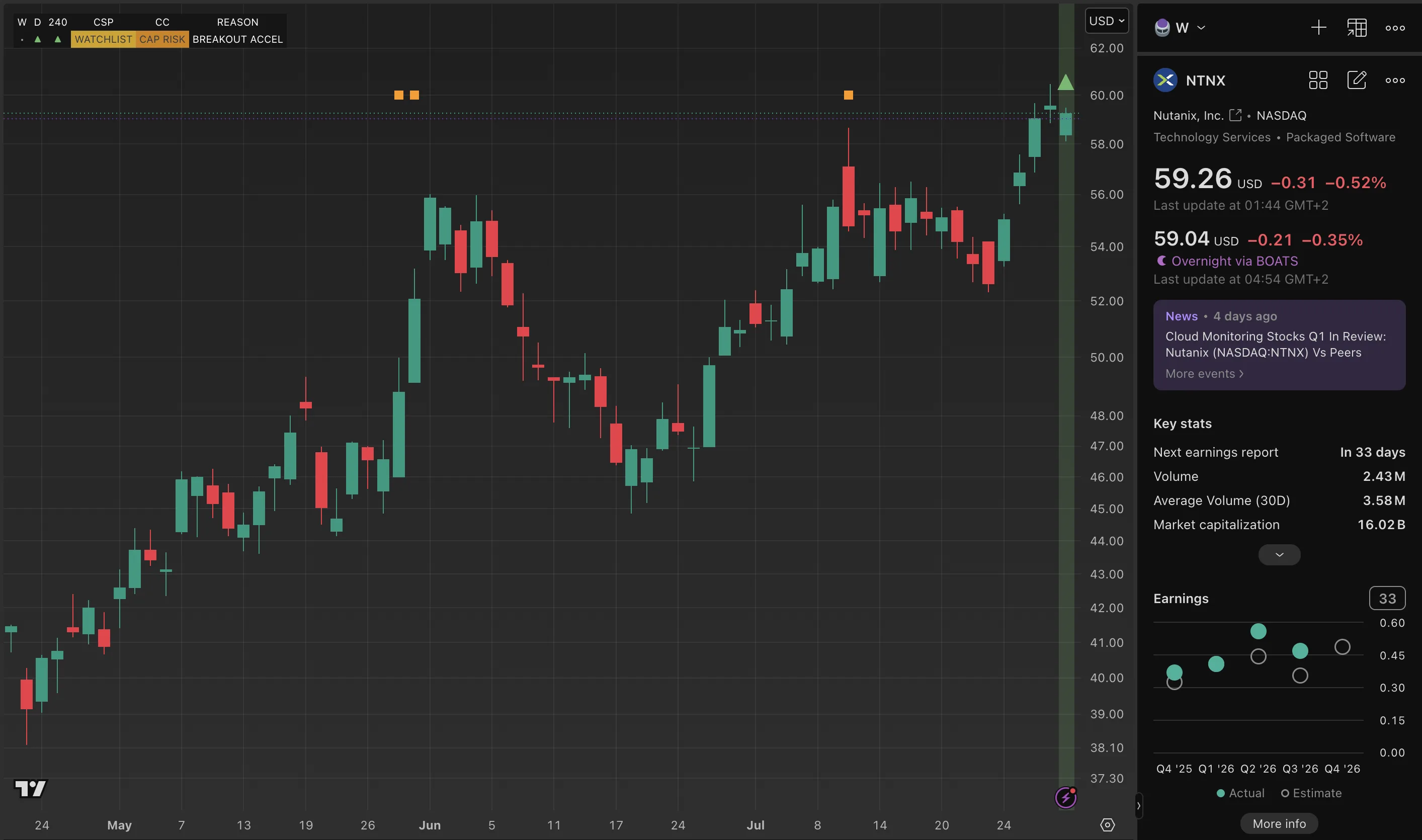Open the USD currency dropdown
The image size is (1422, 840).
coord(1106,21)
